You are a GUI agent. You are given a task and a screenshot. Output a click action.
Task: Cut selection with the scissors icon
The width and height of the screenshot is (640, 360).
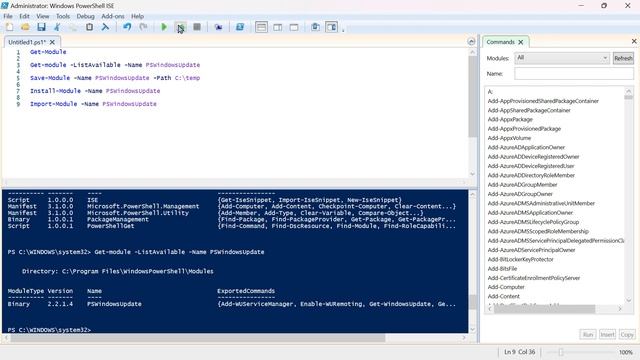(x=57, y=27)
